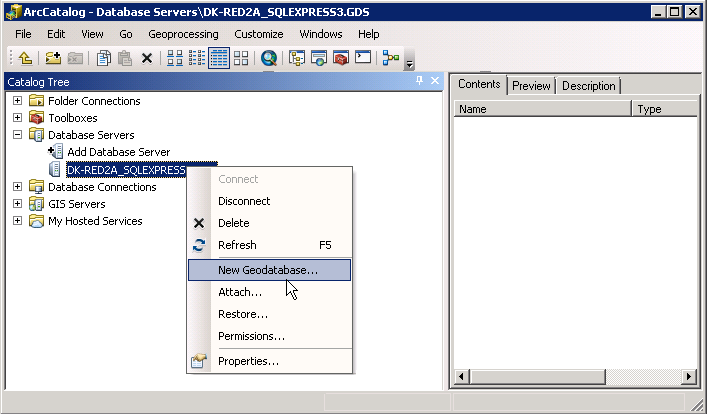Screen dimensions: 707x414
Task: Open the toolbar options dropdown arrow
Action: pyautogui.click(x=409, y=64)
